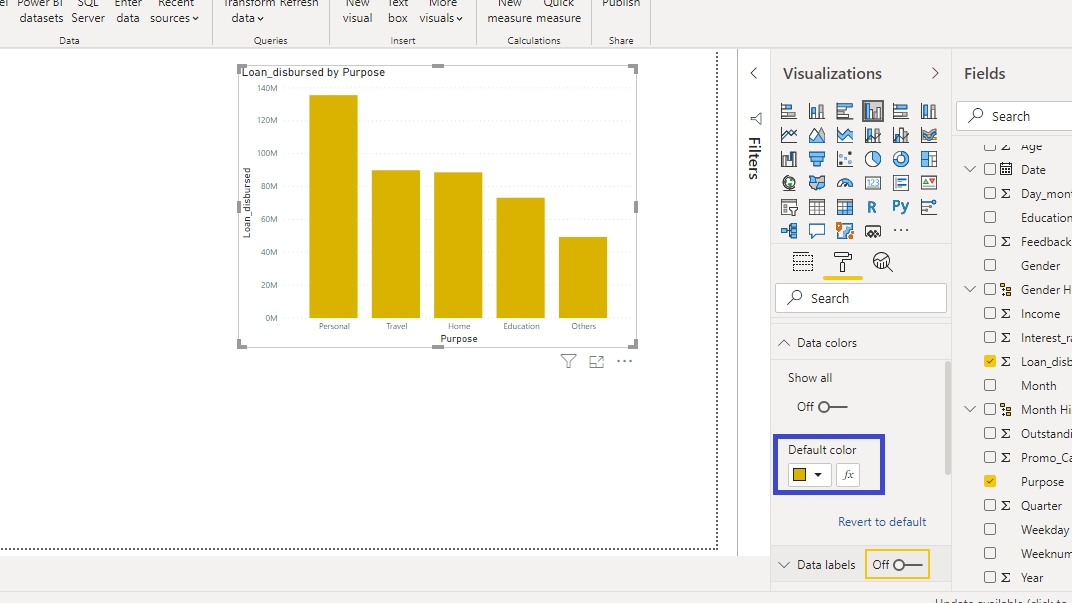Click the R script visual icon
This screenshot has width=1072, height=603.
pos(873,207)
